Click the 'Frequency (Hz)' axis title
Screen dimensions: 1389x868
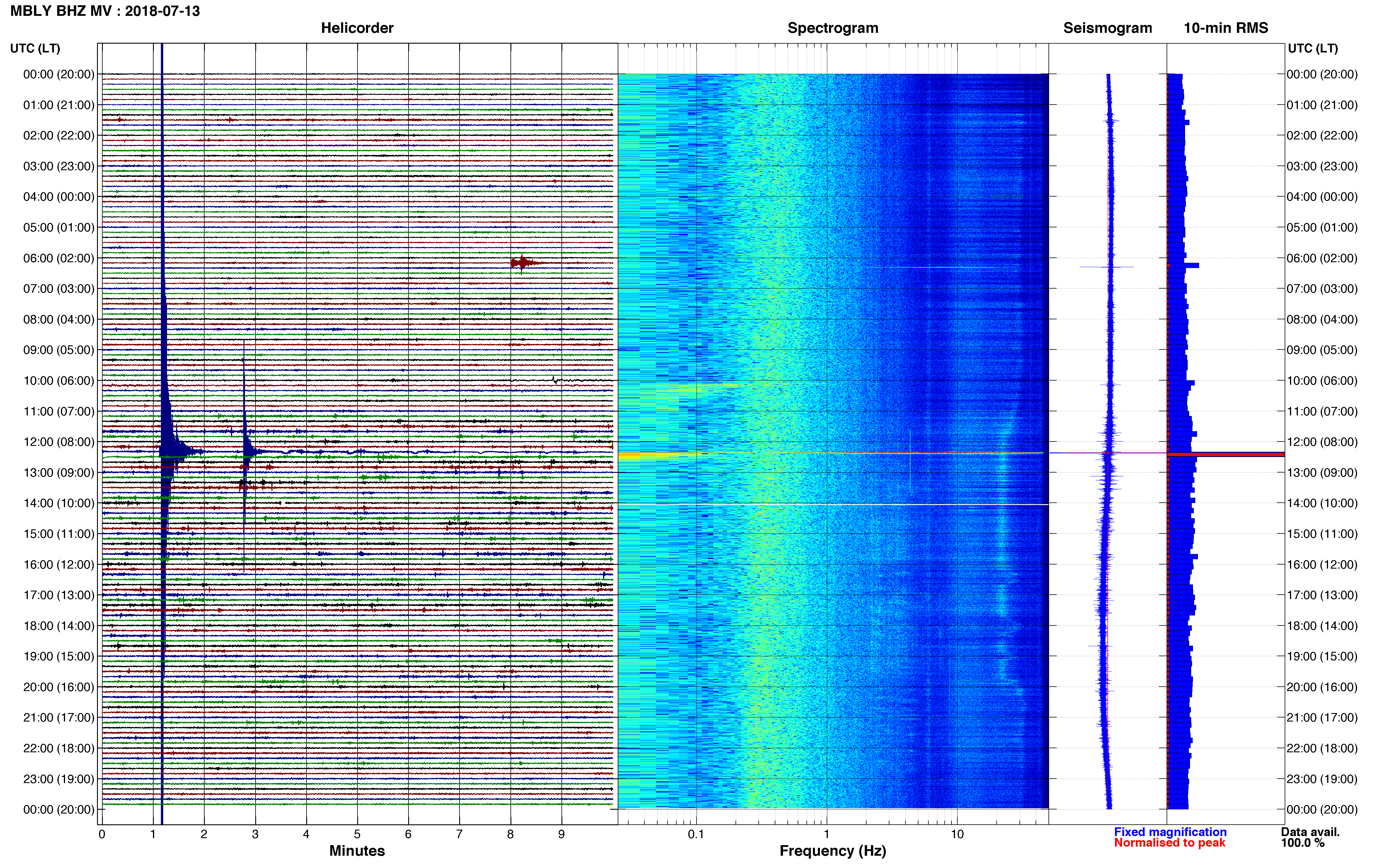coord(833,851)
